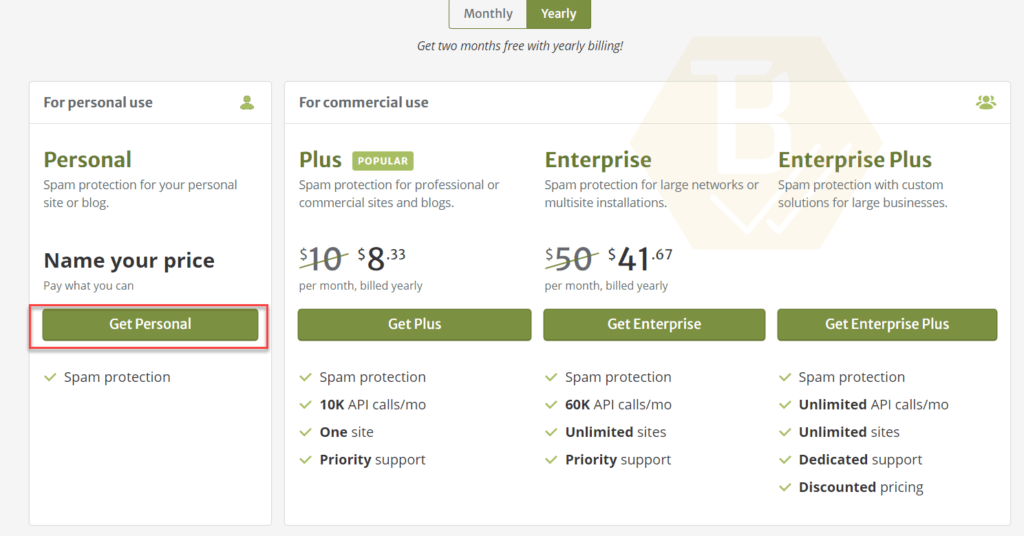Click the Get Plus button
Viewport: 1024px width, 536px height.
click(x=415, y=324)
